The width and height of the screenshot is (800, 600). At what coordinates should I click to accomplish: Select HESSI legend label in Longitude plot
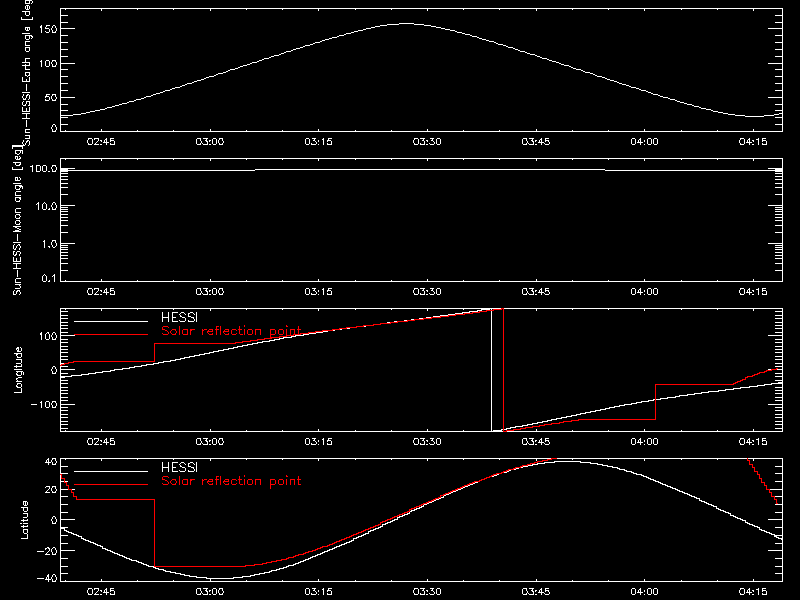[179, 317]
